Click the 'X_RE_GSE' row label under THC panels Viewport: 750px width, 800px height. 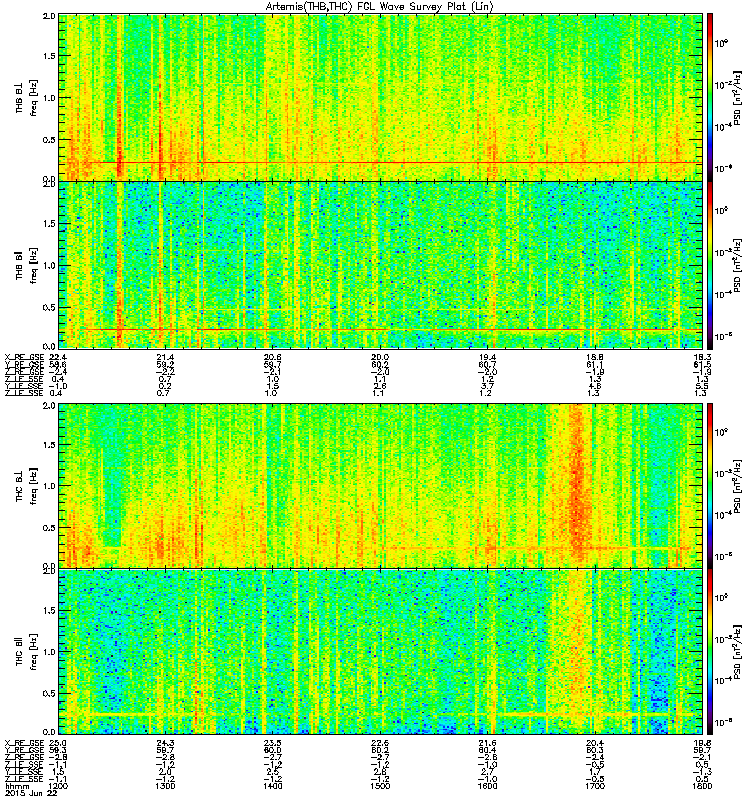[24, 743]
